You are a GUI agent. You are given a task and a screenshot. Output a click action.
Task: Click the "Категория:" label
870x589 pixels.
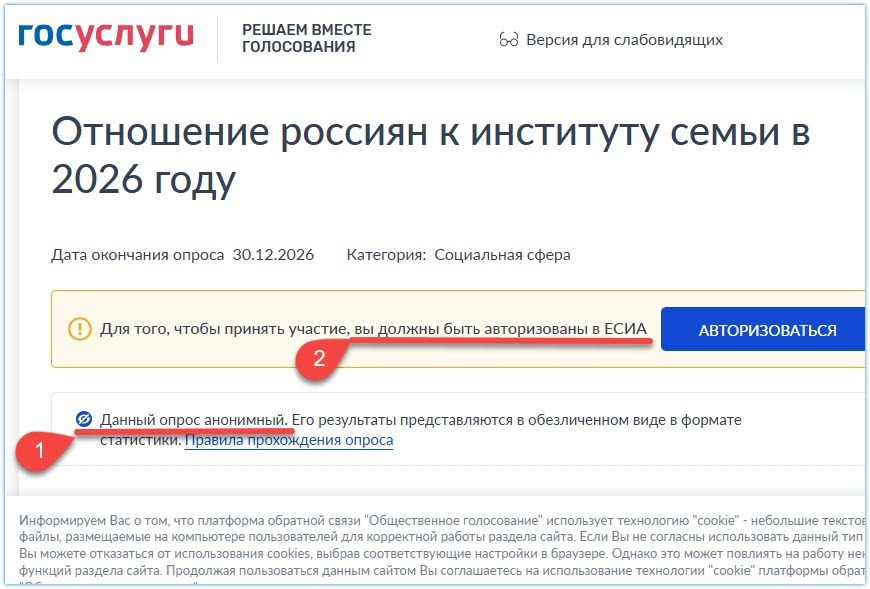386,255
